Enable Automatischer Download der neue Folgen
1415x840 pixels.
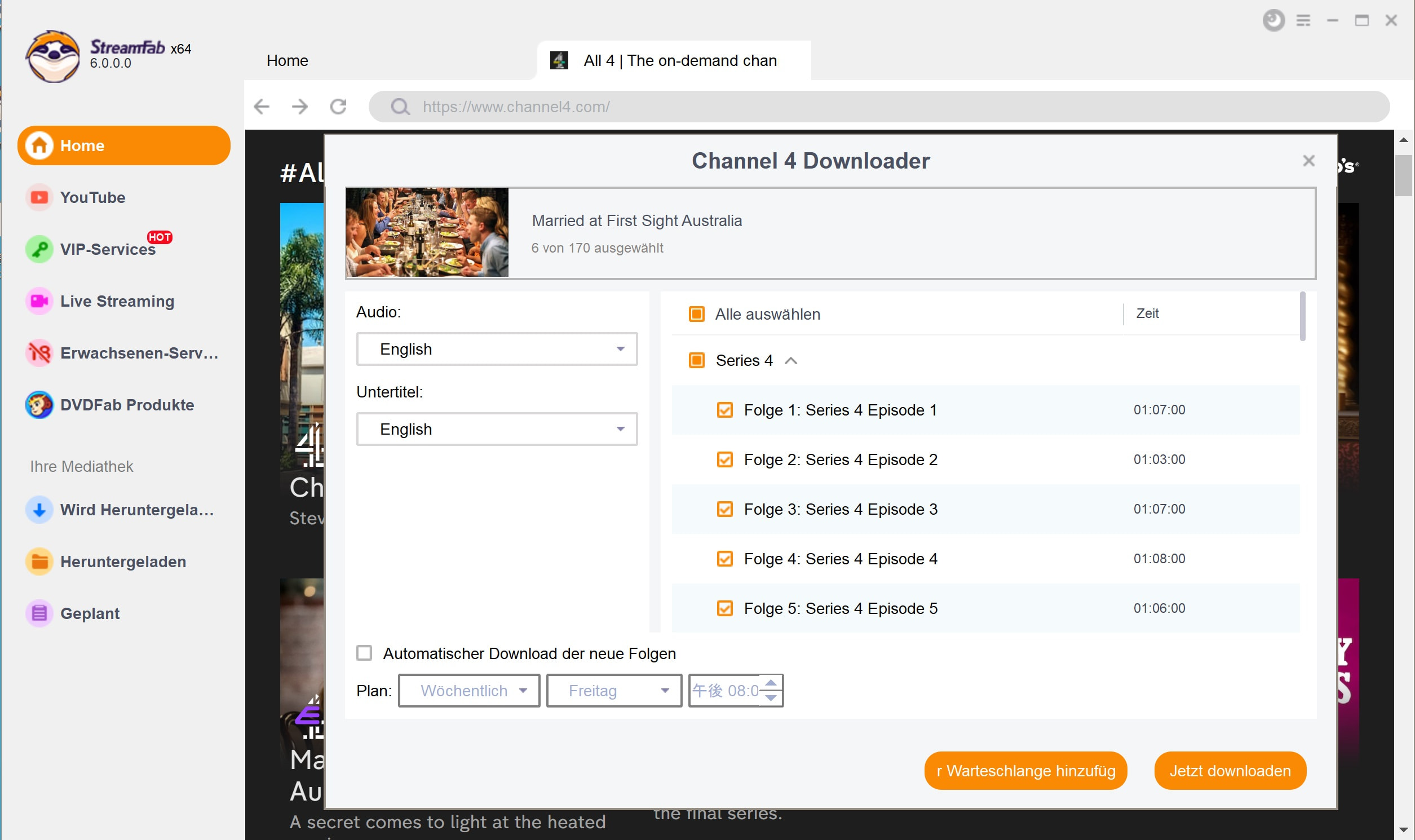coord(365,653)
